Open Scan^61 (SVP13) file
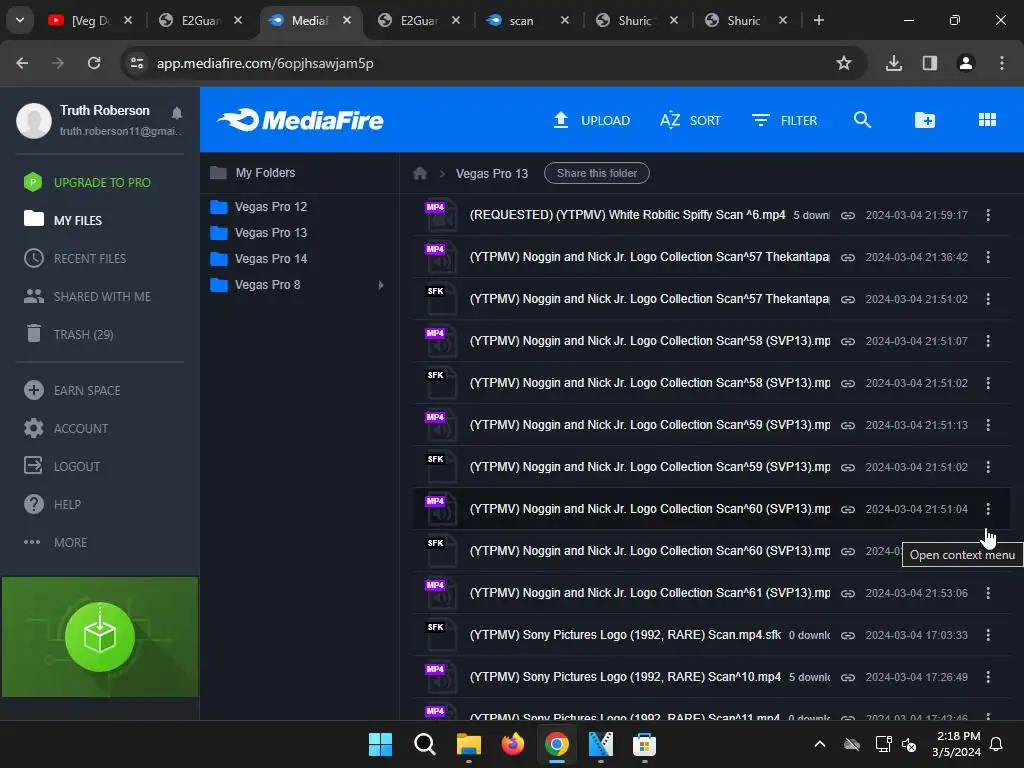Viewport: 1024px width, 768px height. [x=650, y=593]
